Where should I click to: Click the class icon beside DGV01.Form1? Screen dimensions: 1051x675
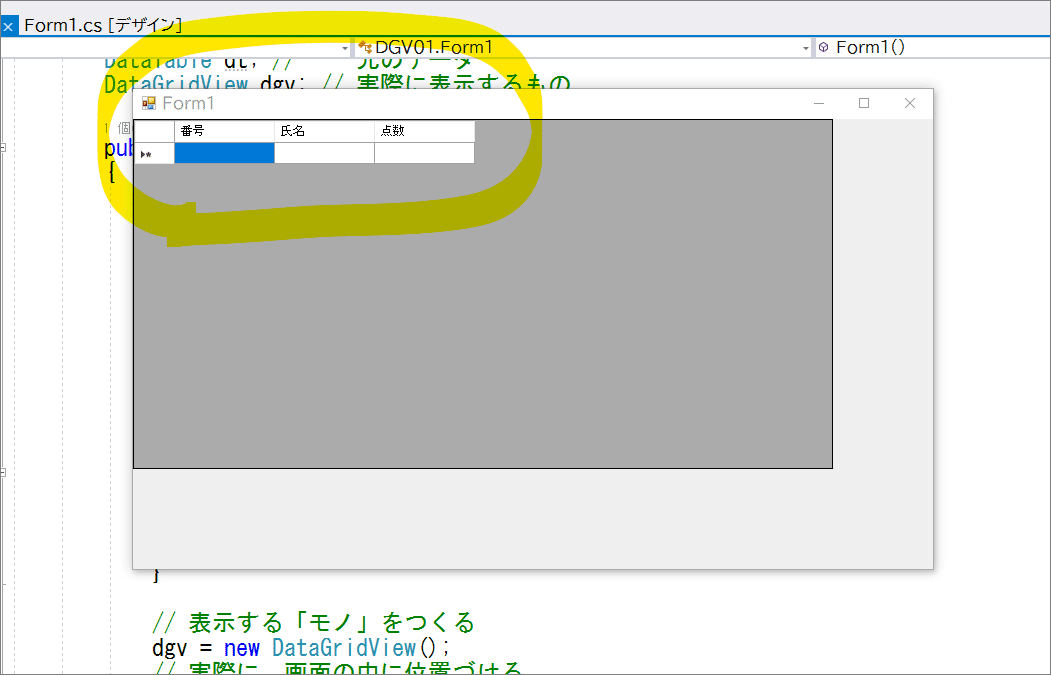click(363, 46)
